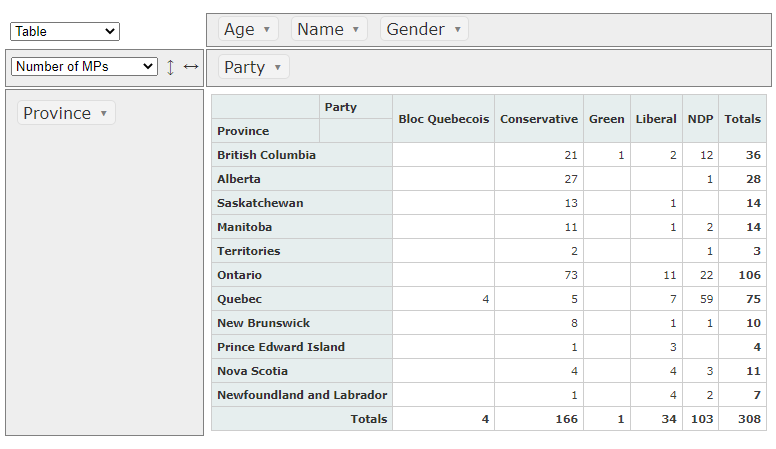Click Ontario NDP value 22
The width and height of the screenshot is (776, 449).
pos(700,275)
